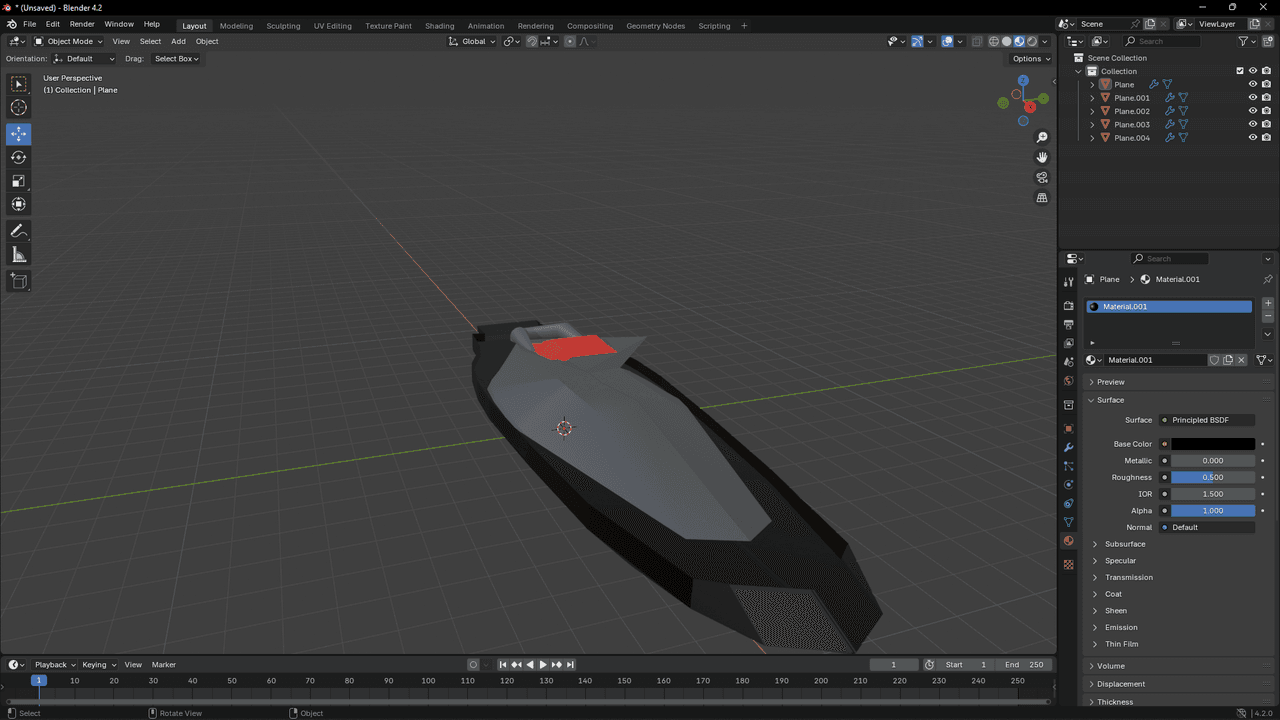
Task: Select the Cursor tool
Action: [x=19, y=108]
